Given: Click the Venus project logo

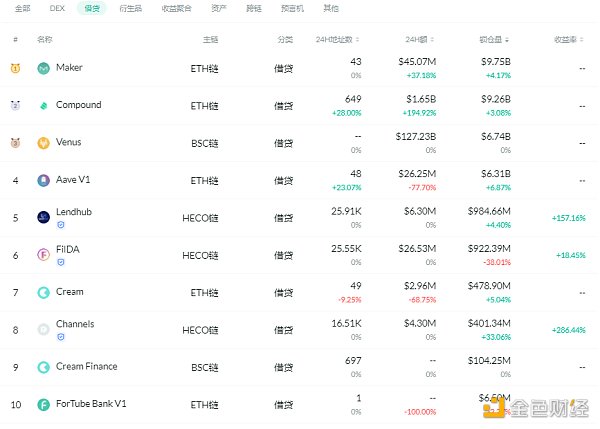Looking at the screenshot, I should click(44, 143).
